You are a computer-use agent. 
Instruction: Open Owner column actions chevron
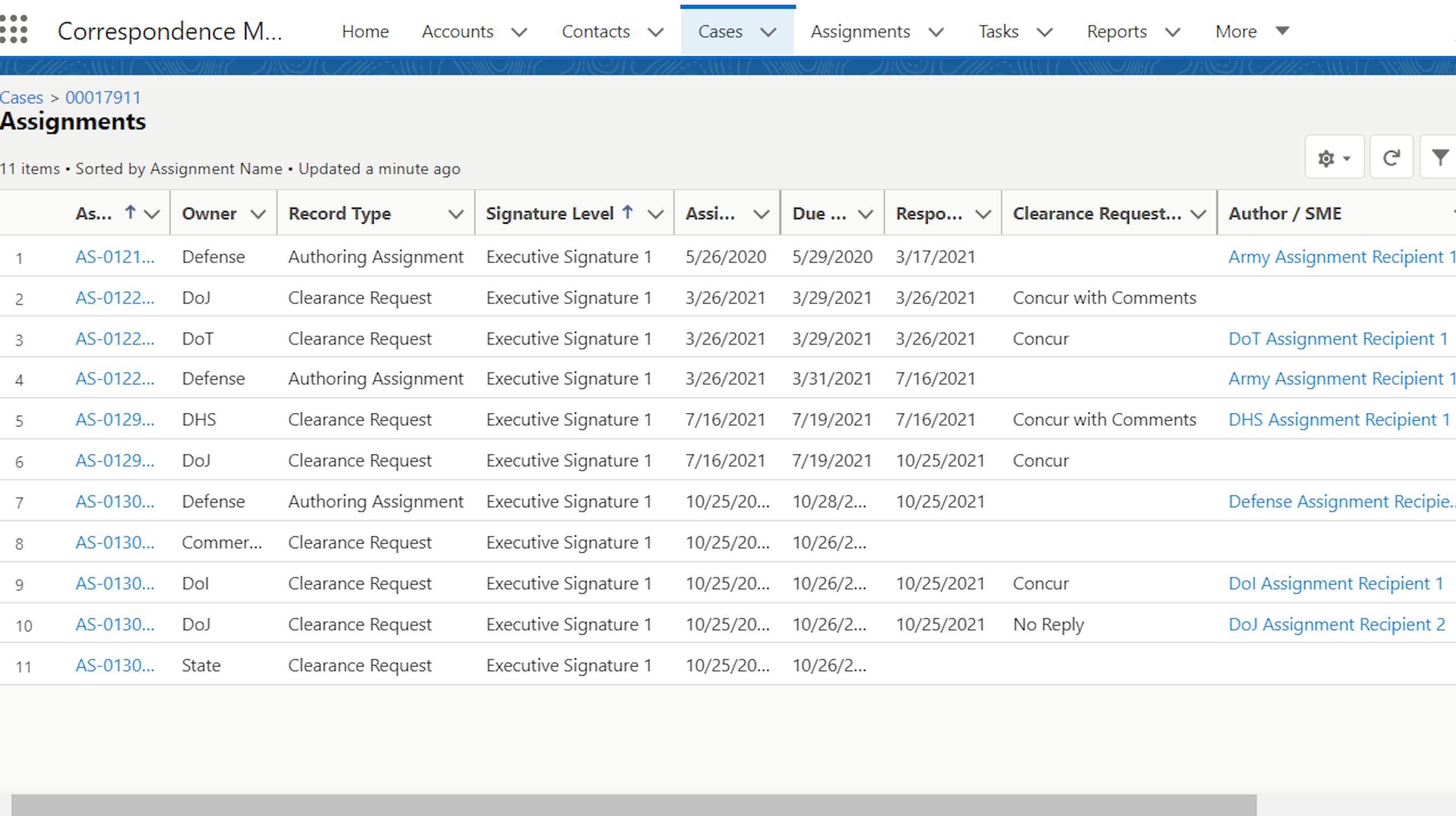(x=258, y=214)
